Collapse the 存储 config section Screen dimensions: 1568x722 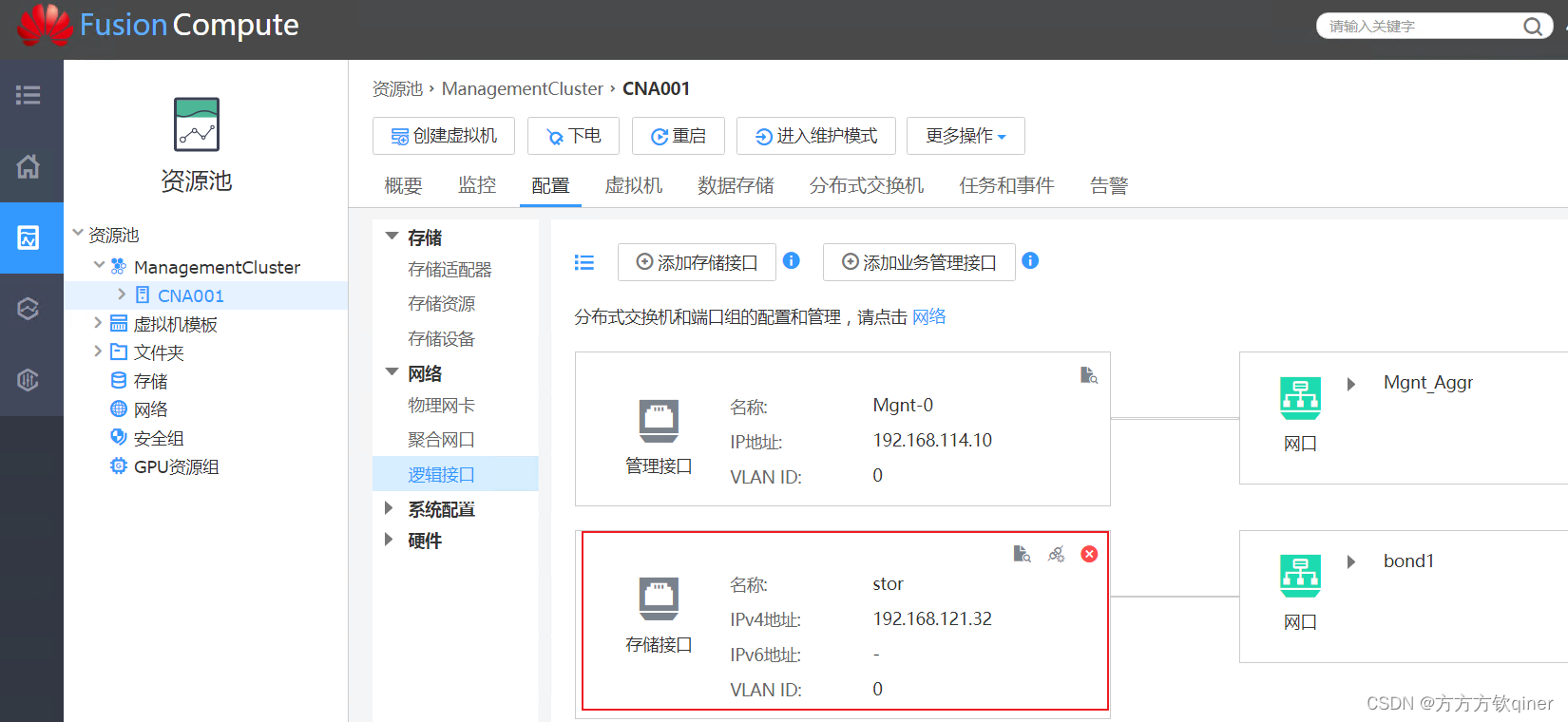pyautogui.click(x=392, y=237)
